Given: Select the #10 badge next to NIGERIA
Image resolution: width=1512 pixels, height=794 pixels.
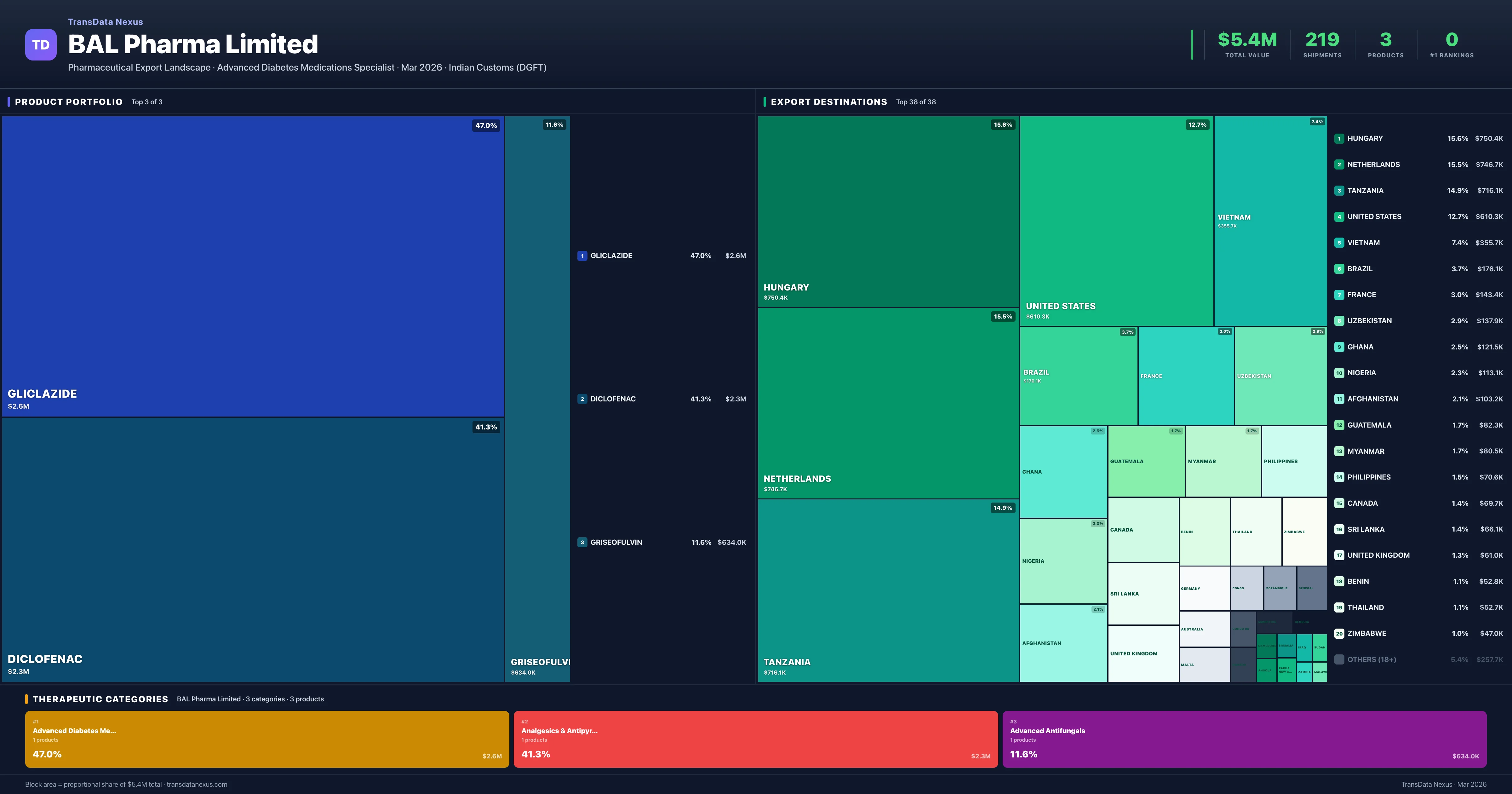Looking at the screenshot, I should [x=1339, y=372].
